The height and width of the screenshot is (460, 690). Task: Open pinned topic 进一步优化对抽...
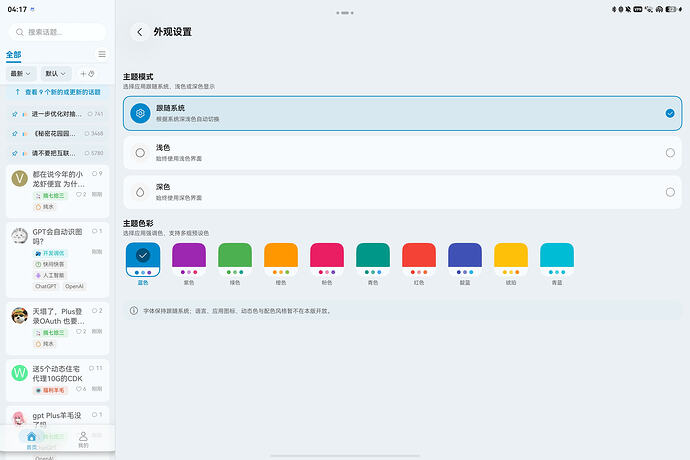(57, 114)
